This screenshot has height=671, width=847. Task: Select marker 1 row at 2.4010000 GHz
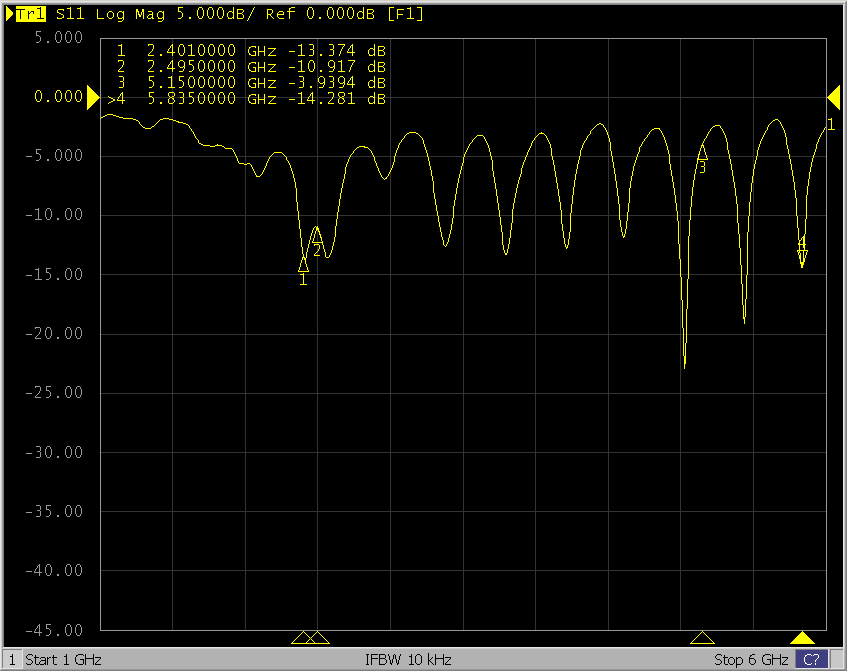pyautogui.click(x=250, y=51)
